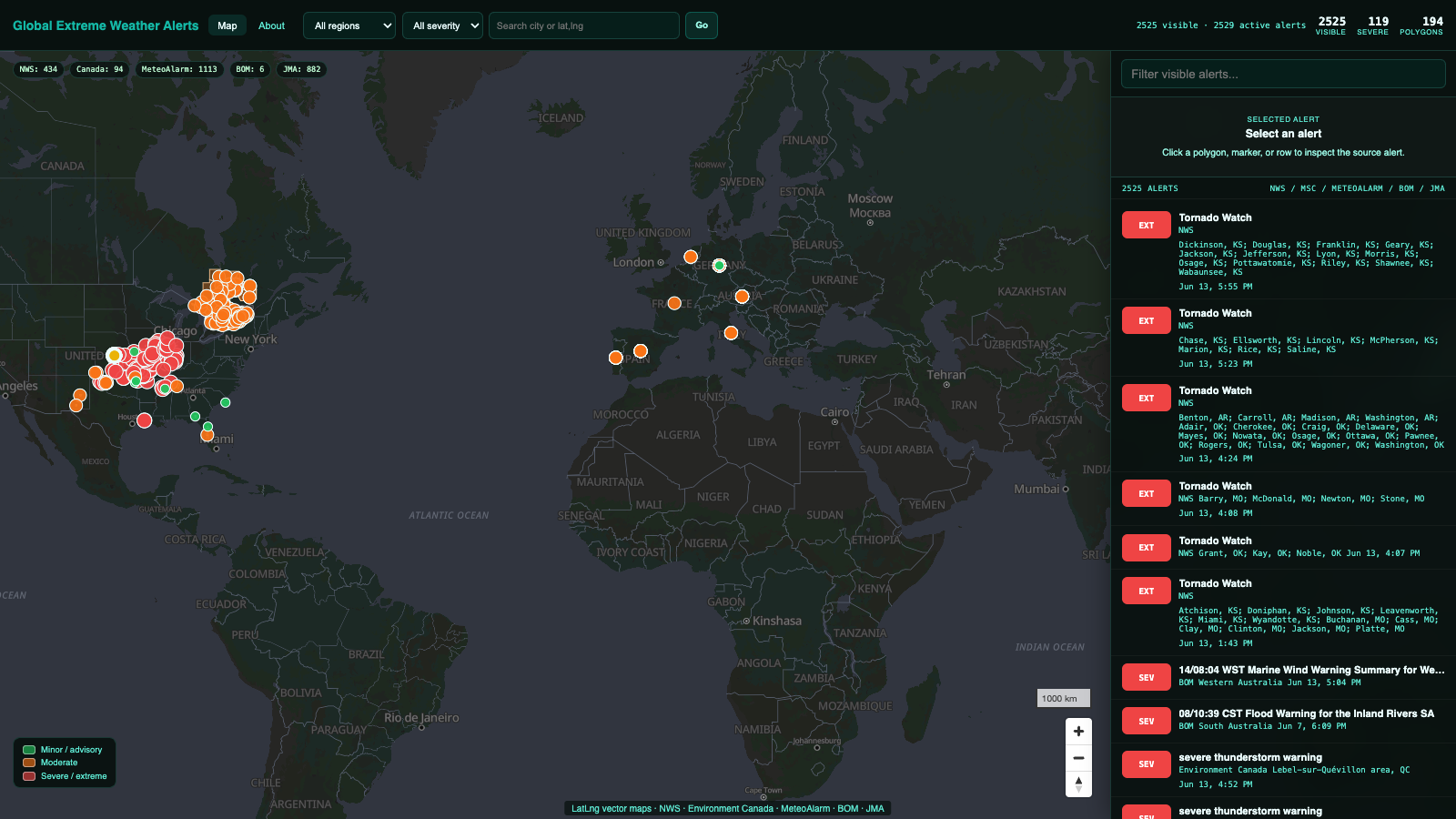
Task: Select the JMA: 882 source chip
Action: coord(302,69)
